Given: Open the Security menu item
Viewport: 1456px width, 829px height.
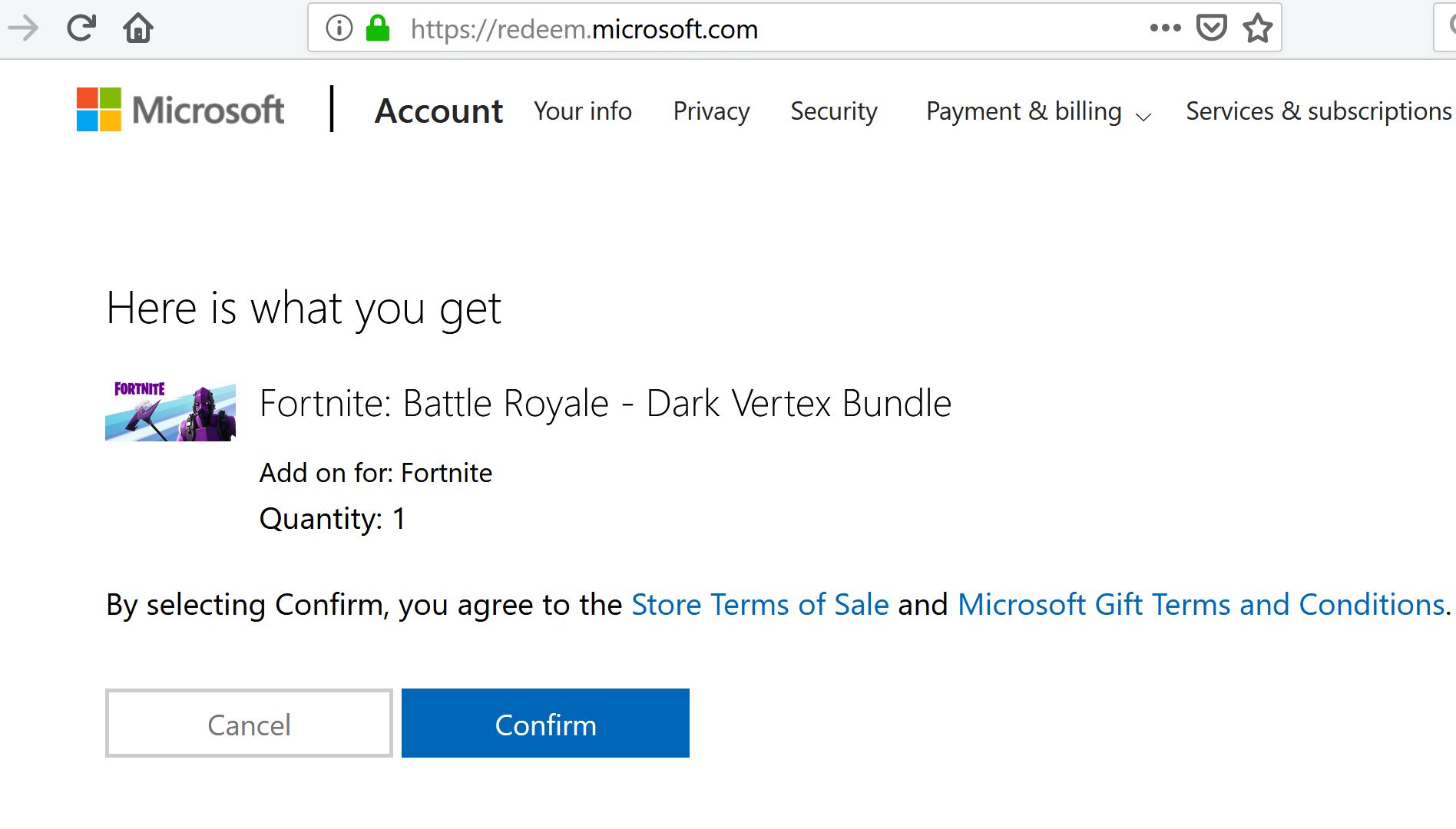Looking at the screenshot, I should pos(834,111).
